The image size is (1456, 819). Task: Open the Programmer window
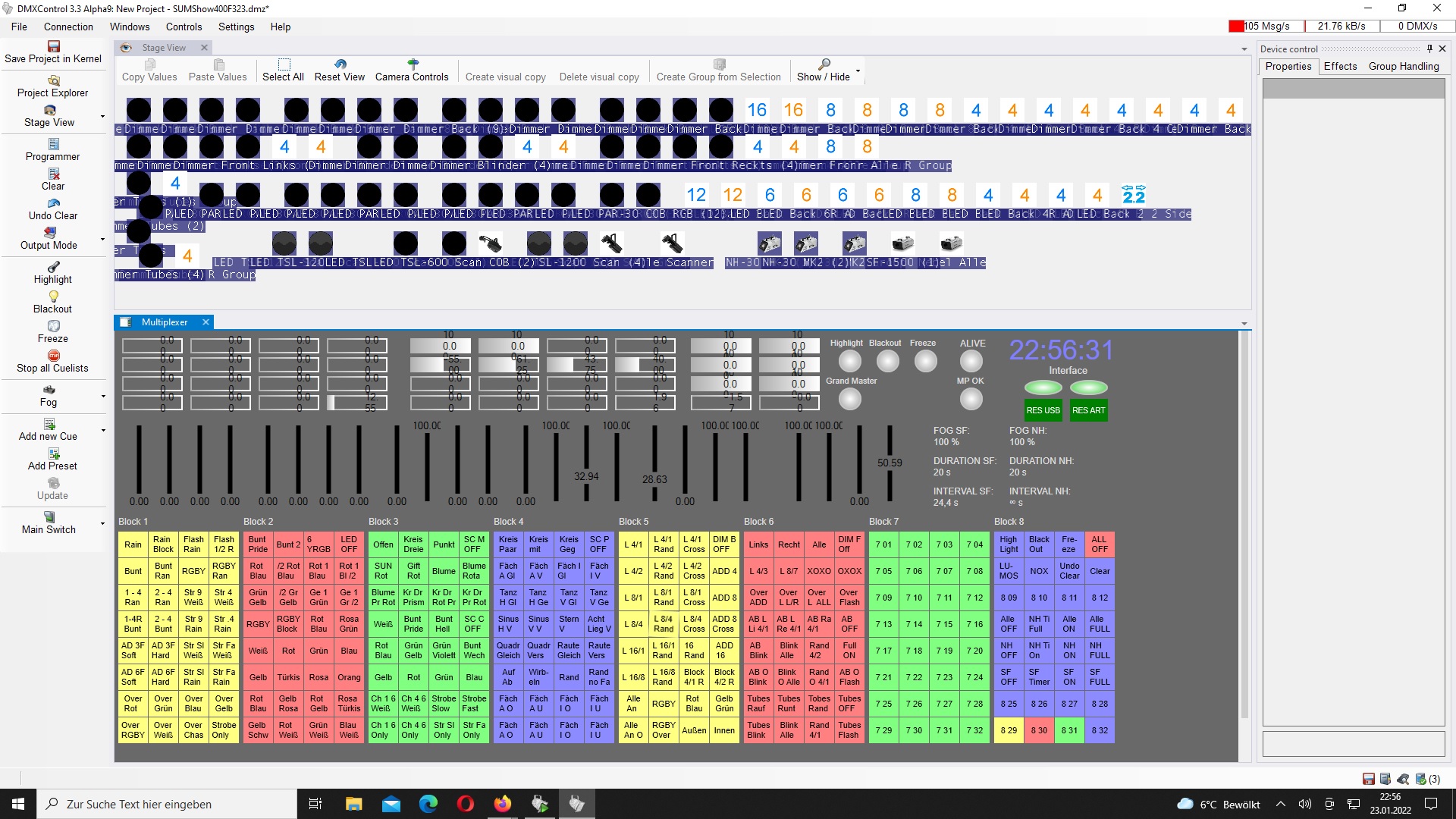tap(53, 149)
